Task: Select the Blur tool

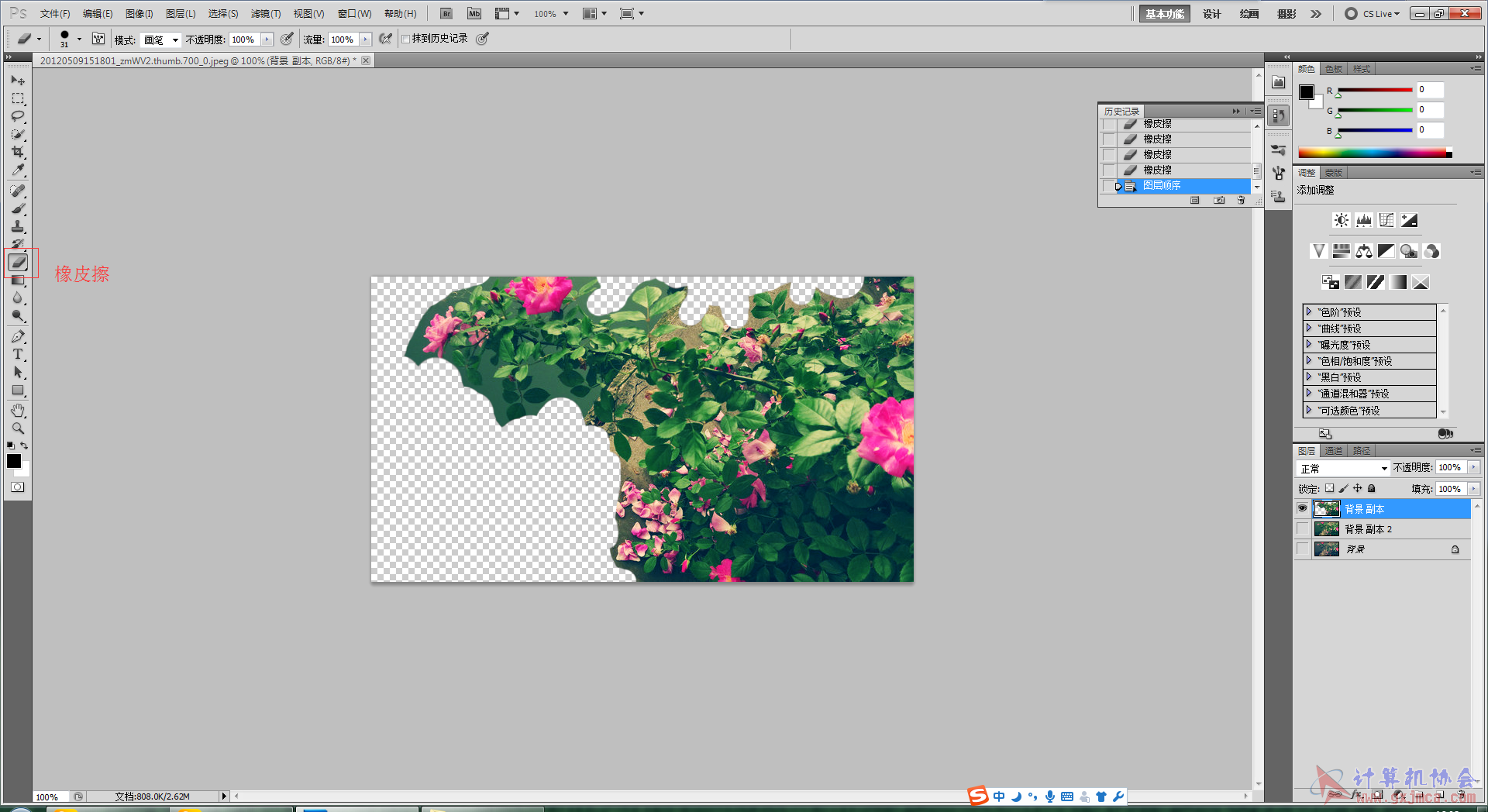Action: pyautogui.click(x=18, y=298)
